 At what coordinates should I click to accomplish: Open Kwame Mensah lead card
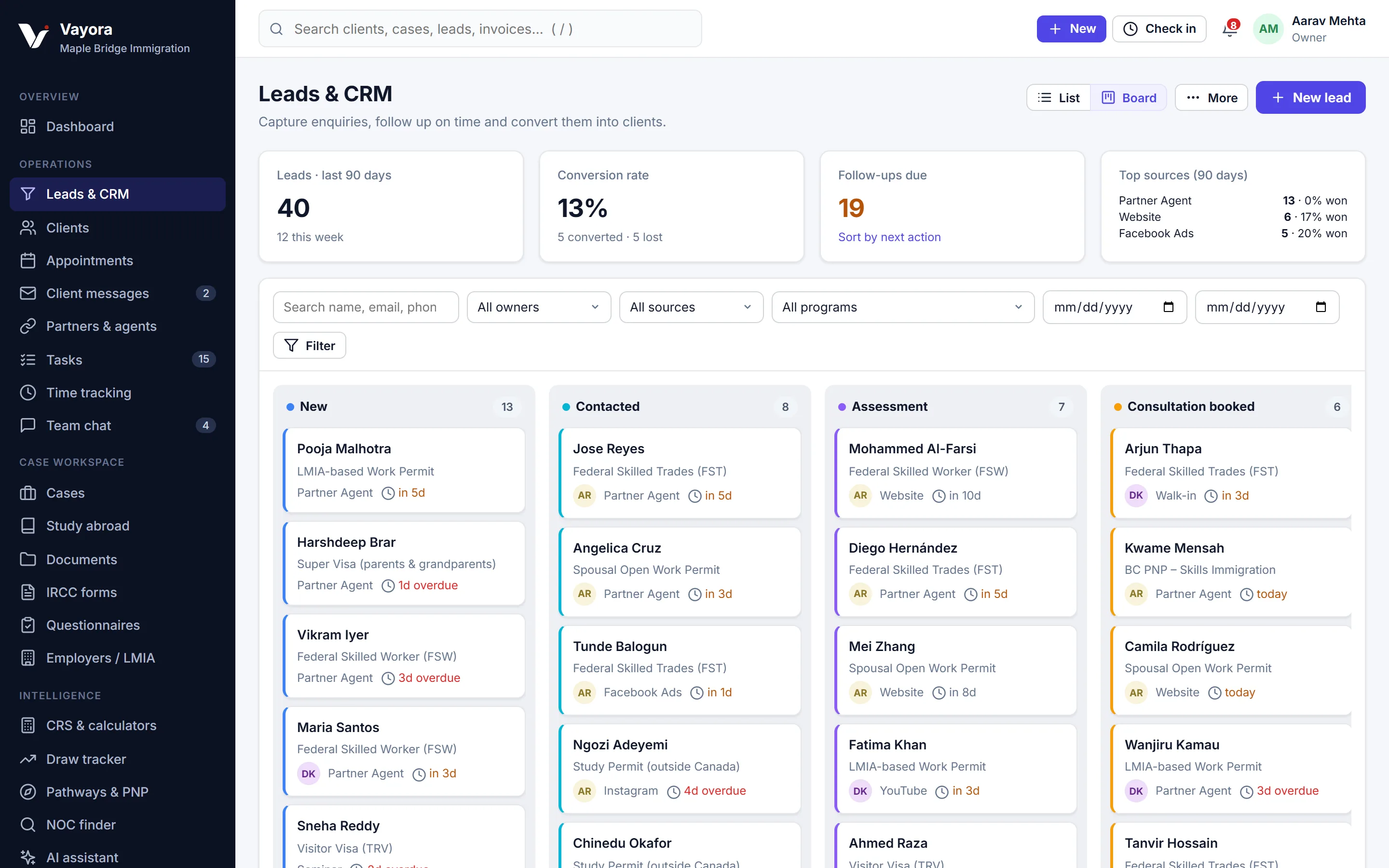(1231, 571)
